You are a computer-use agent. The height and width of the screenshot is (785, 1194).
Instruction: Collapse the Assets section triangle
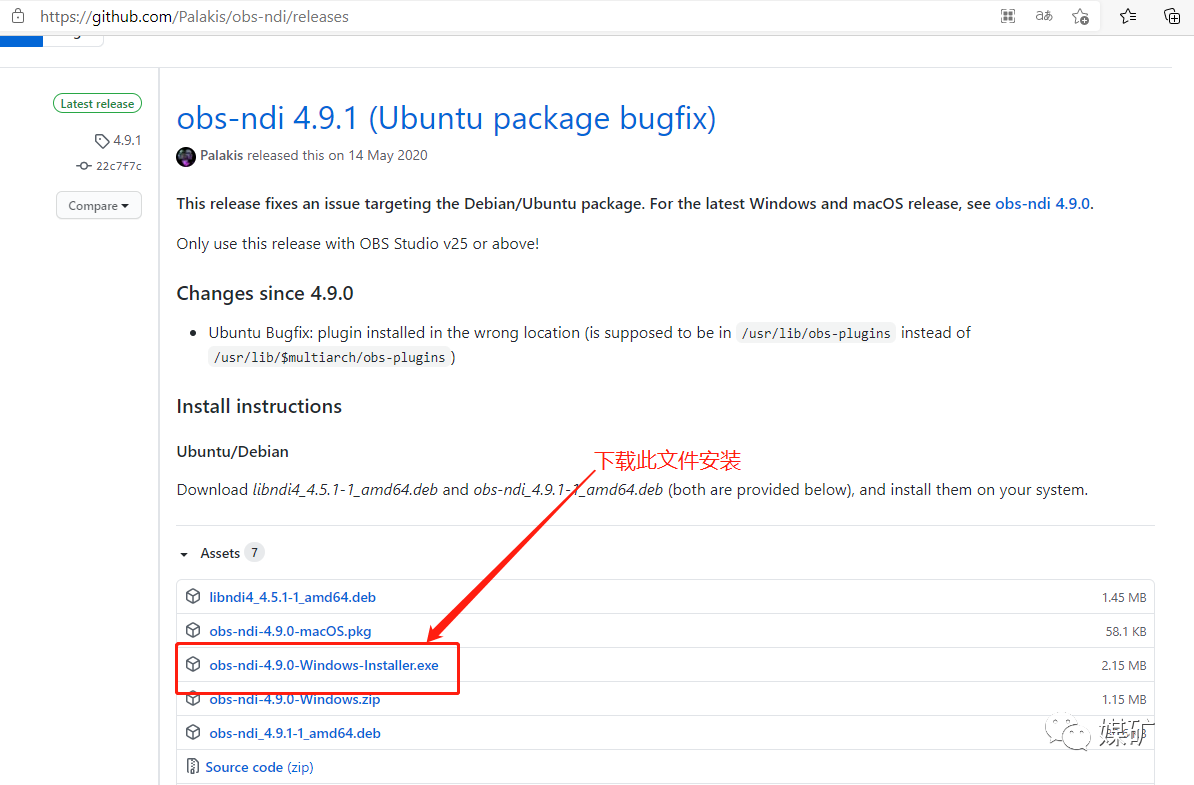pyautogui.click(x=184, y=554)
